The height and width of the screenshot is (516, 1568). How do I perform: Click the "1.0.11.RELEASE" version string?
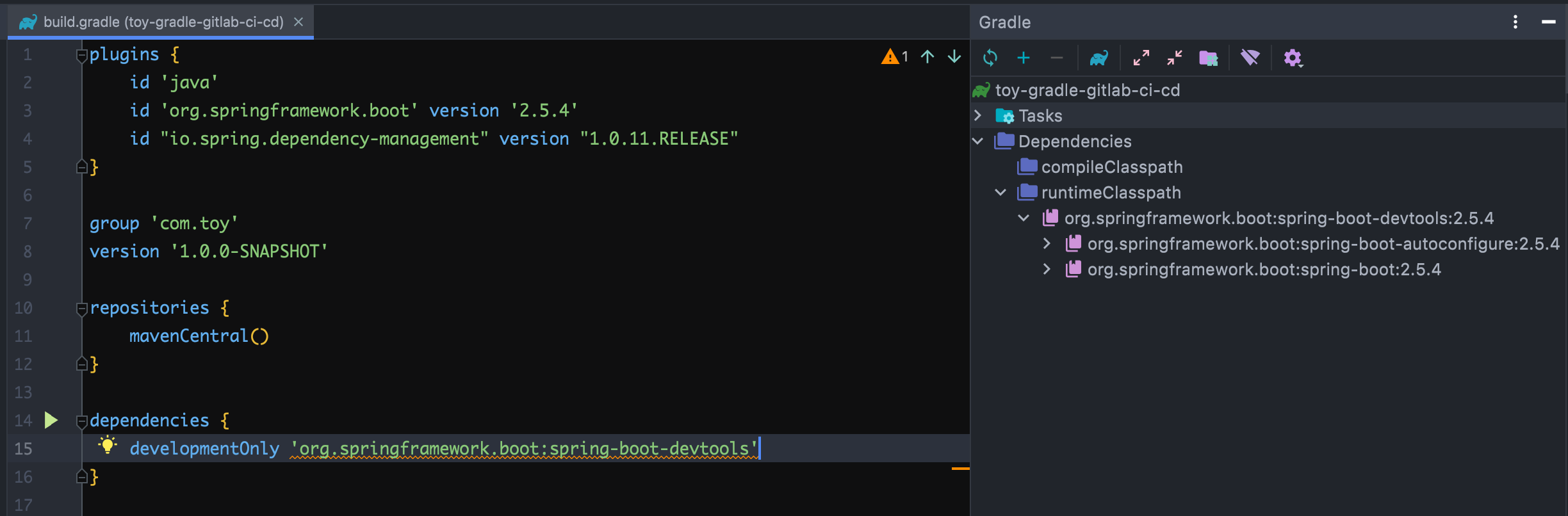tap(659, 138)
